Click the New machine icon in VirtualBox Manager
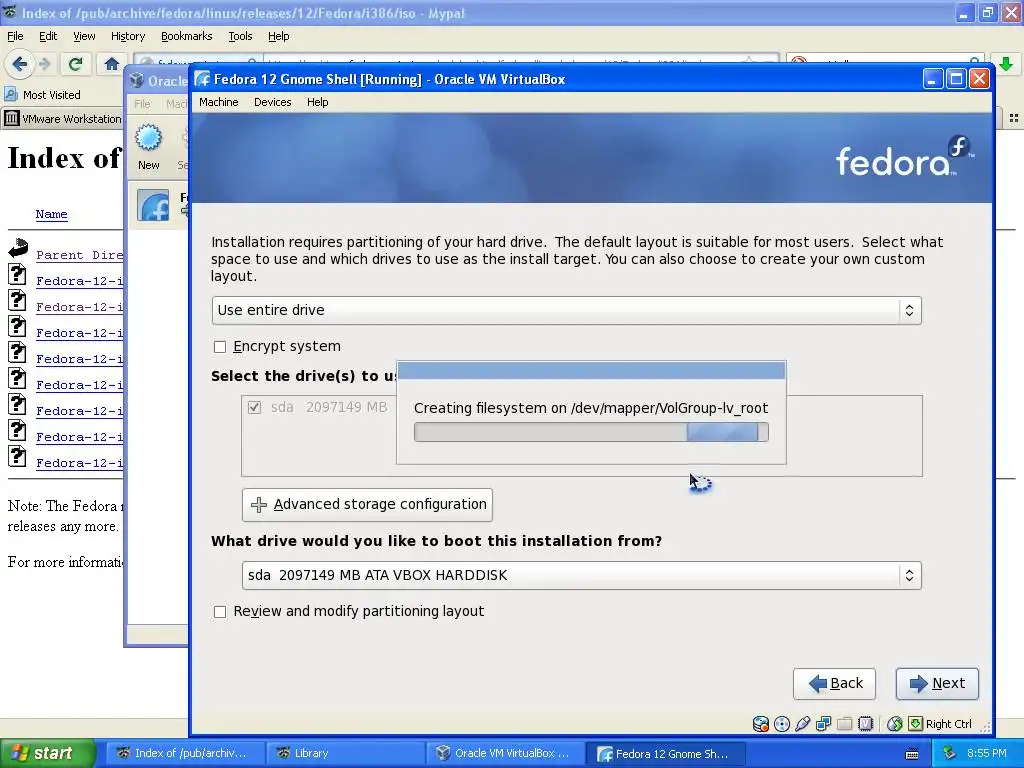This screenshot has width=1024, height=768. [148, 138]
